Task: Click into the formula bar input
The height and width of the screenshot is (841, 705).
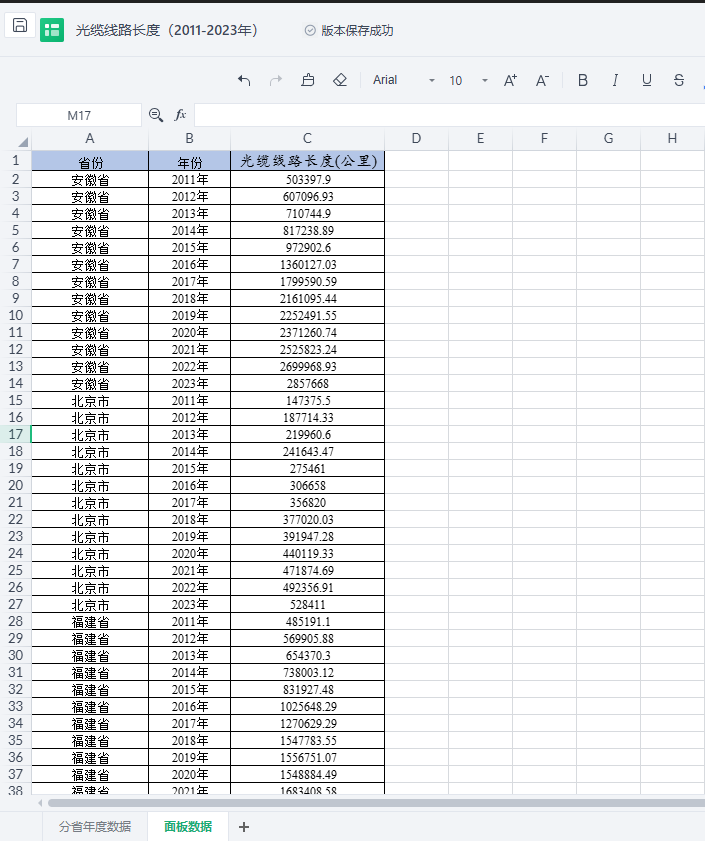Action: pos(450,115)
